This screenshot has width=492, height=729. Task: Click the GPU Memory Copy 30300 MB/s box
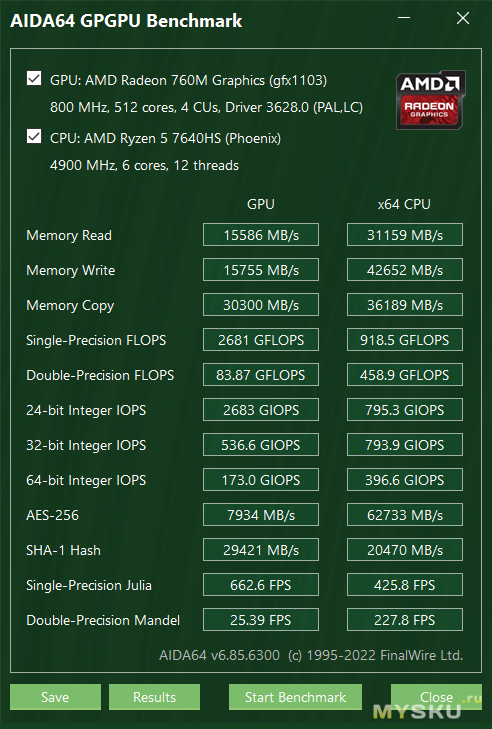261,305
